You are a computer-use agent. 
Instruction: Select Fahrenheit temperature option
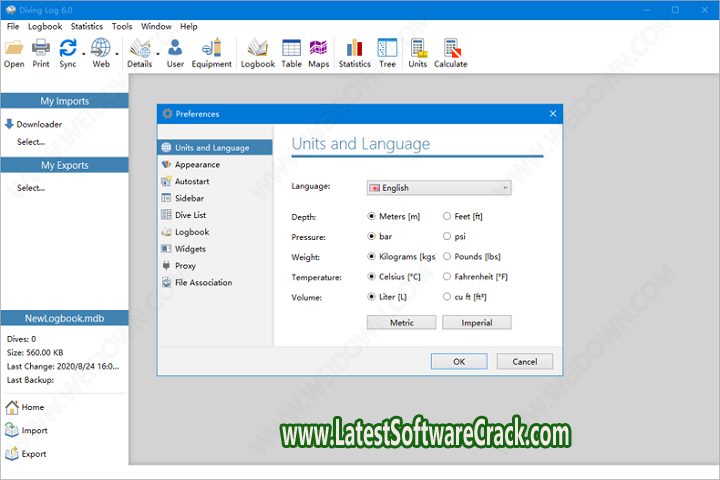click(446, 277)
